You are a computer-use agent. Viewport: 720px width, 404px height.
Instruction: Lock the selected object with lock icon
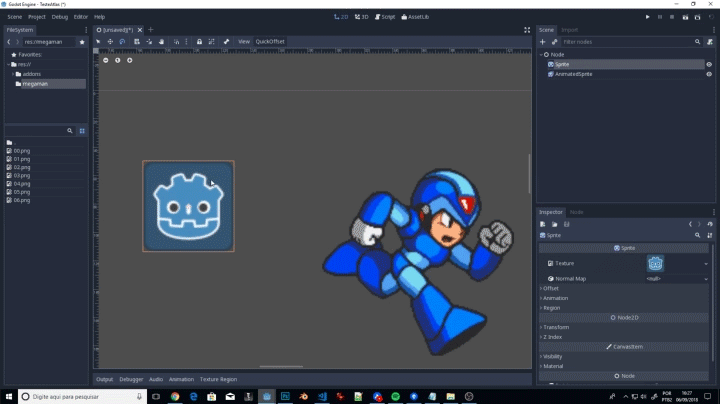pyautogui.click(x=199, y=42)
